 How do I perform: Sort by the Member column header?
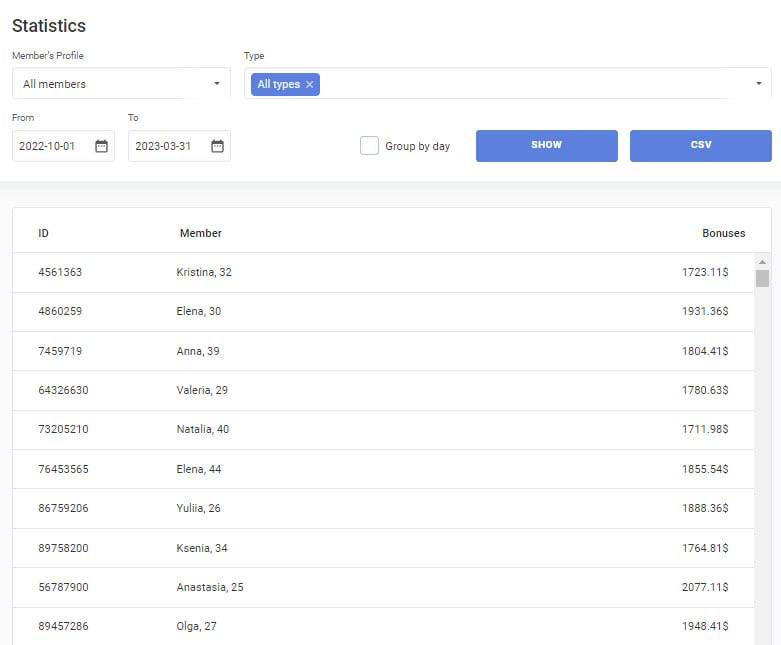[200, 233]
